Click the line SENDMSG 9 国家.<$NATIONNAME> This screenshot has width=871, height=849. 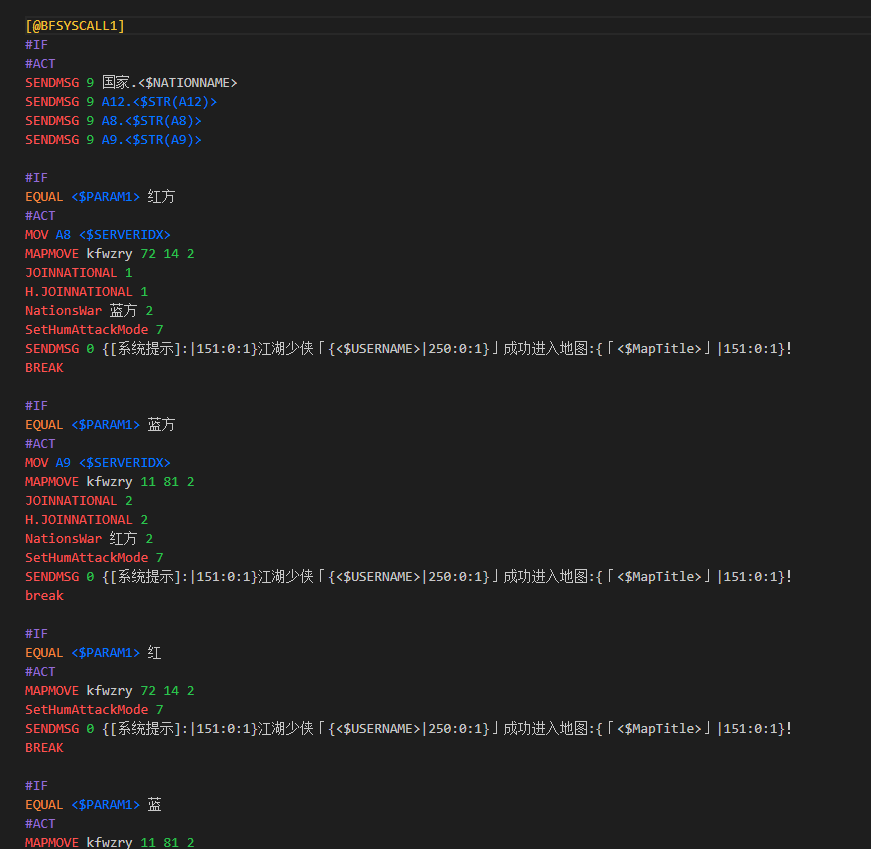click(131, 83)
